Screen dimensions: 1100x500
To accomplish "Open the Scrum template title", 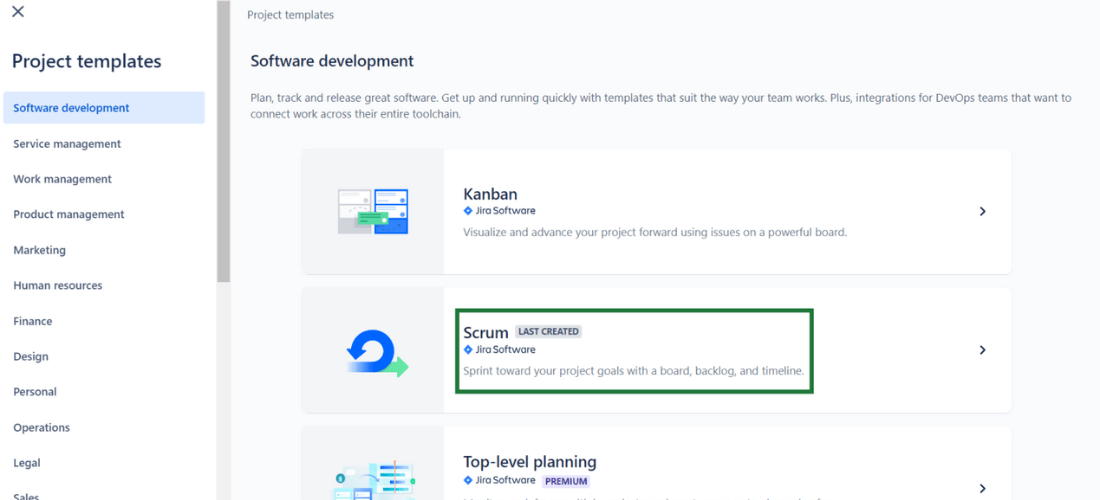I will point(485,332).
